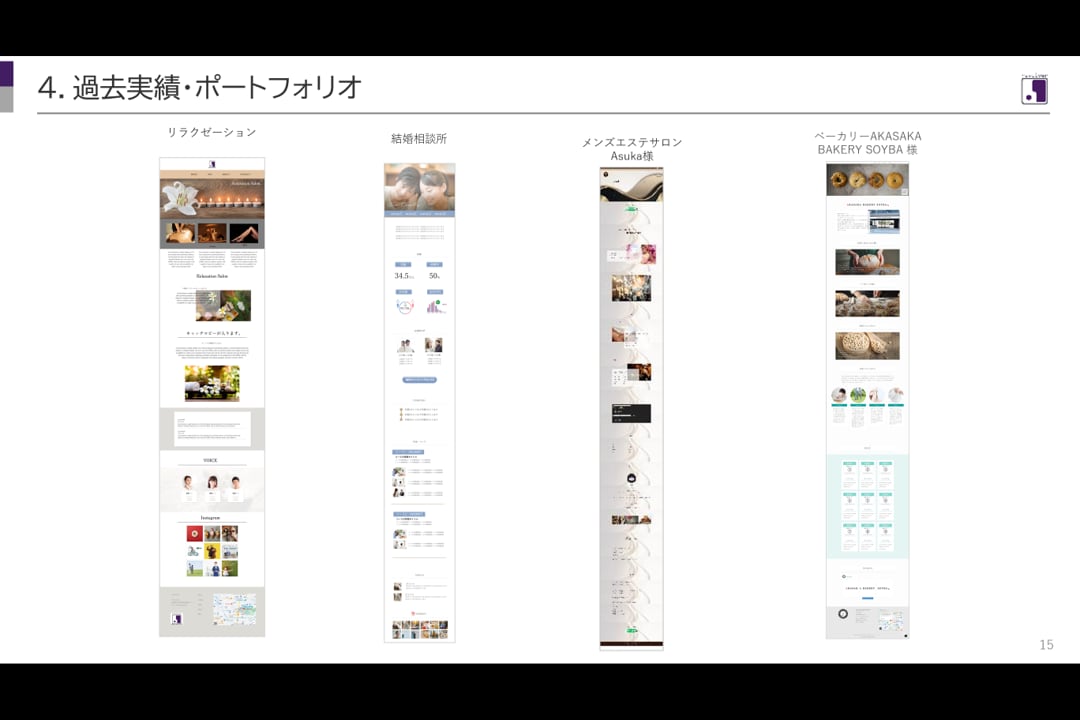Select the リラクゼーション caption text

pos(212,132)
